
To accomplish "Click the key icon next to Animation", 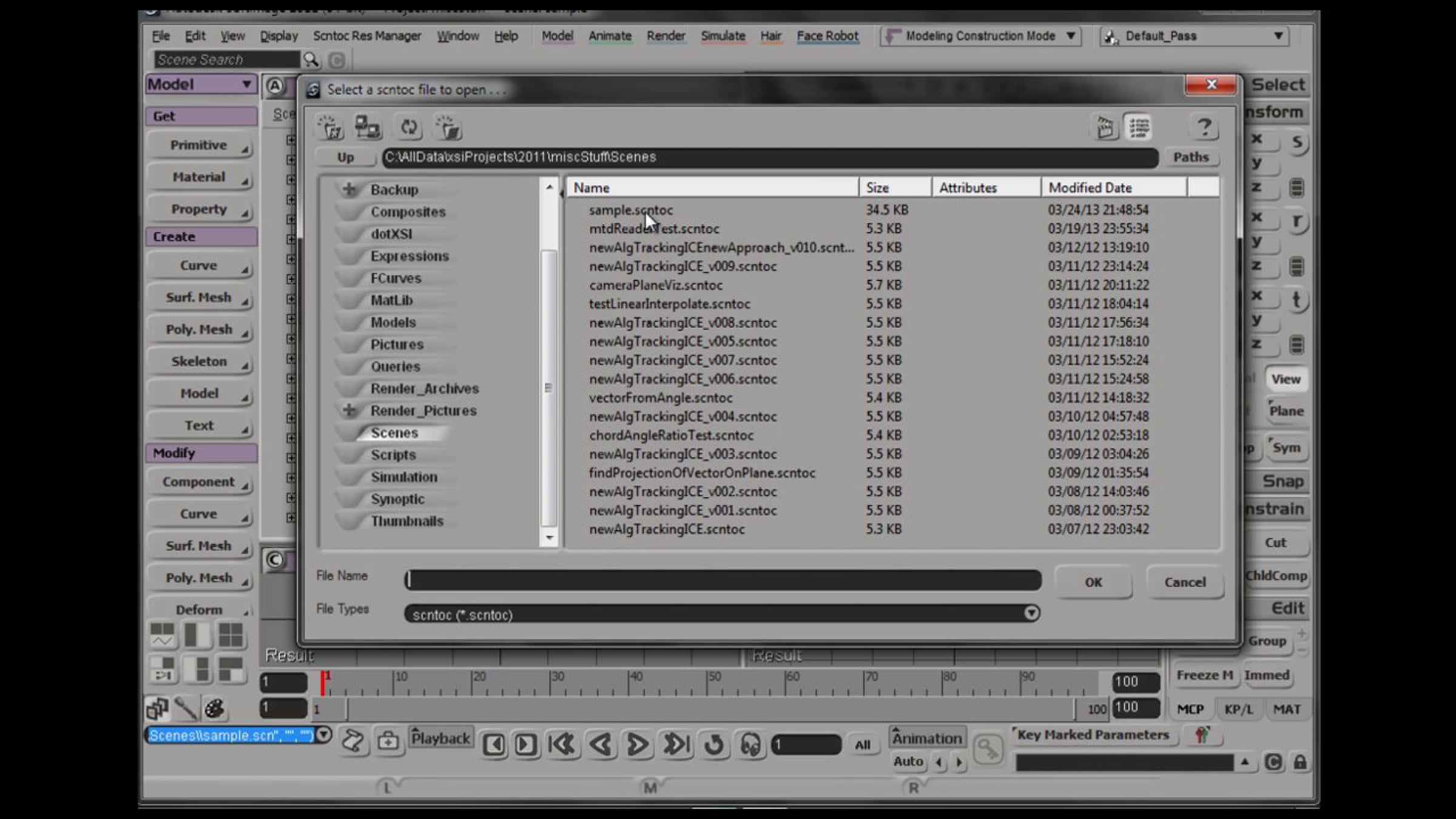I will [988, 749].
